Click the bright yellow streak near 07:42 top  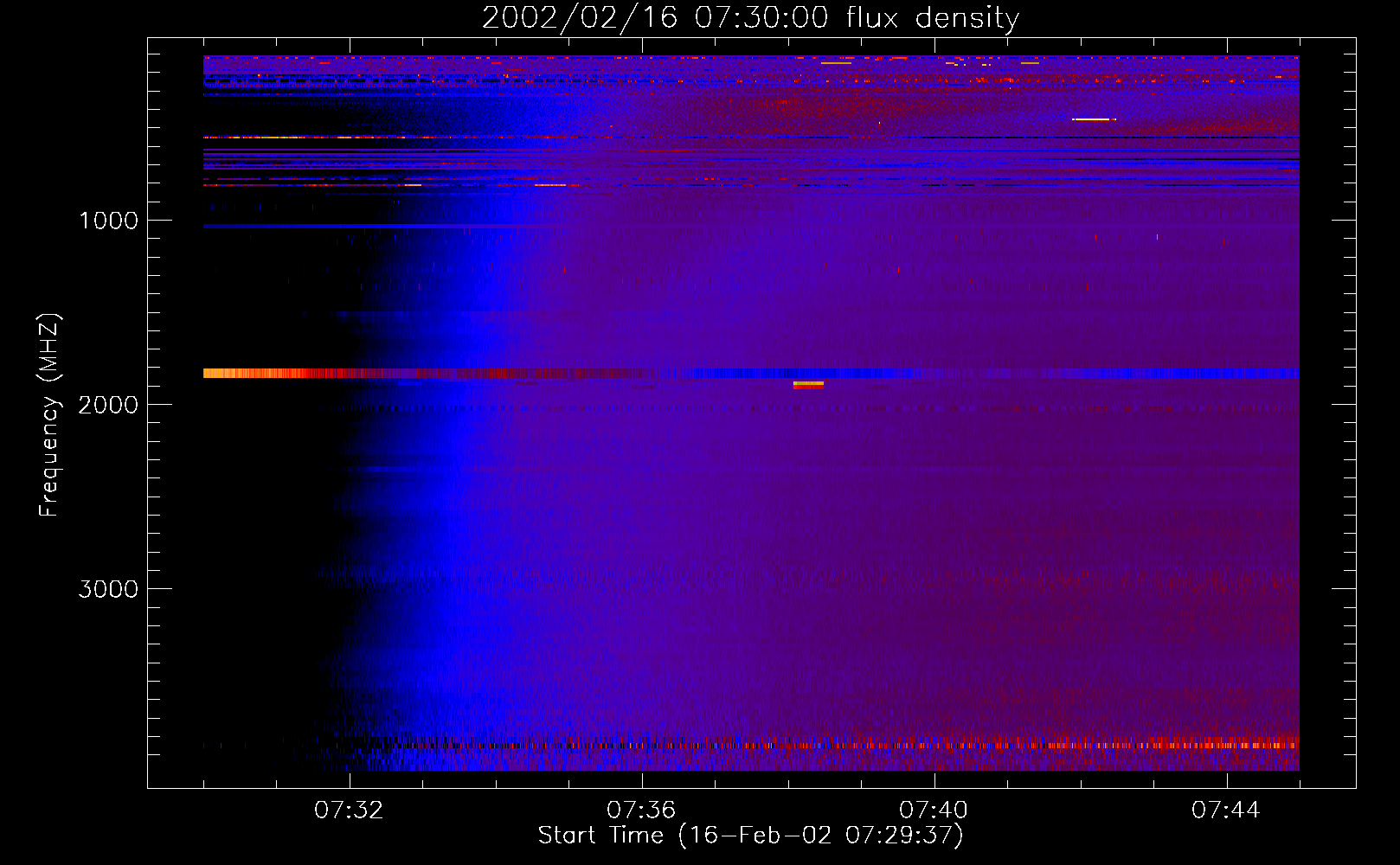pos(1094,119)
